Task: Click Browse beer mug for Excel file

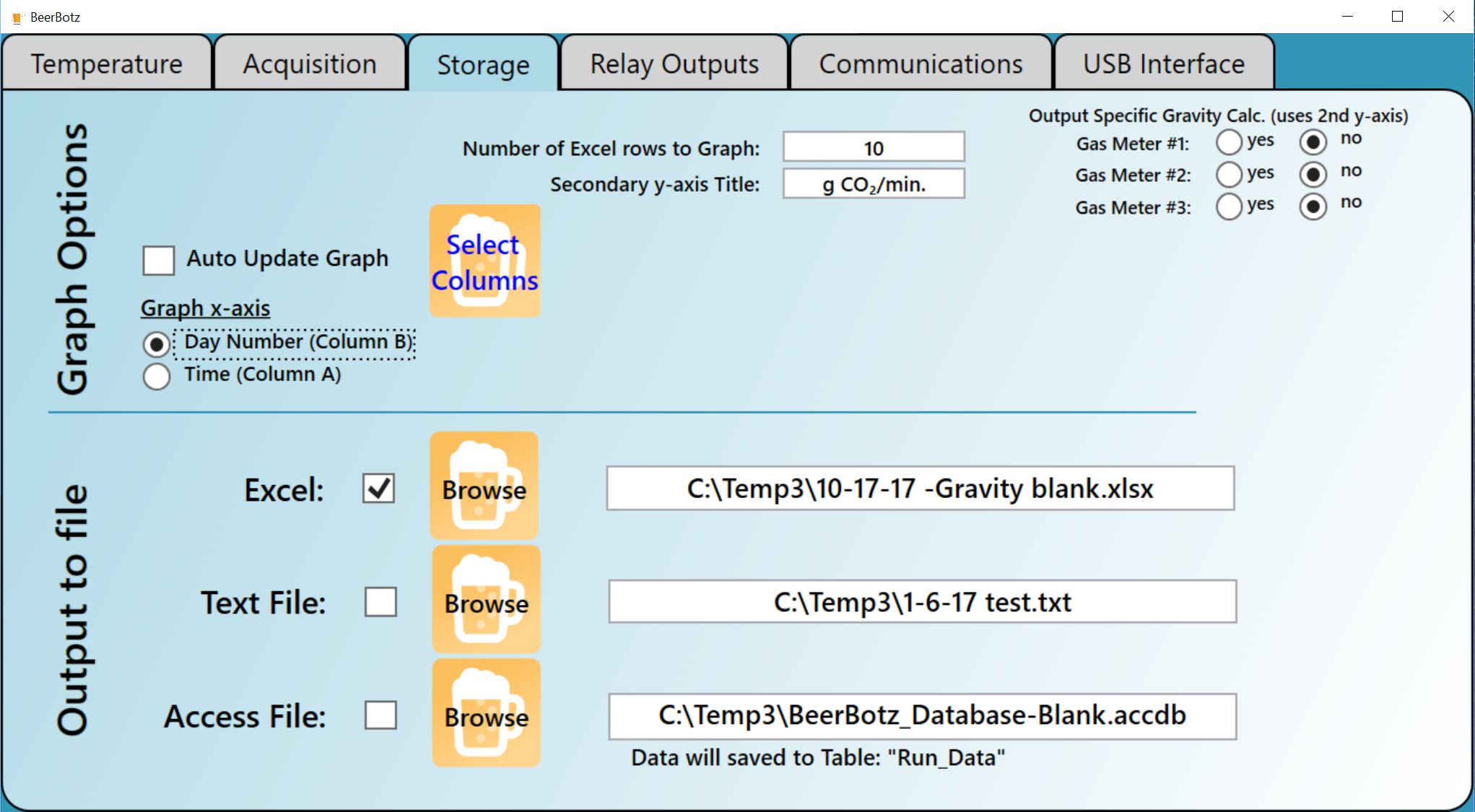Action: [x=484, y=486]
